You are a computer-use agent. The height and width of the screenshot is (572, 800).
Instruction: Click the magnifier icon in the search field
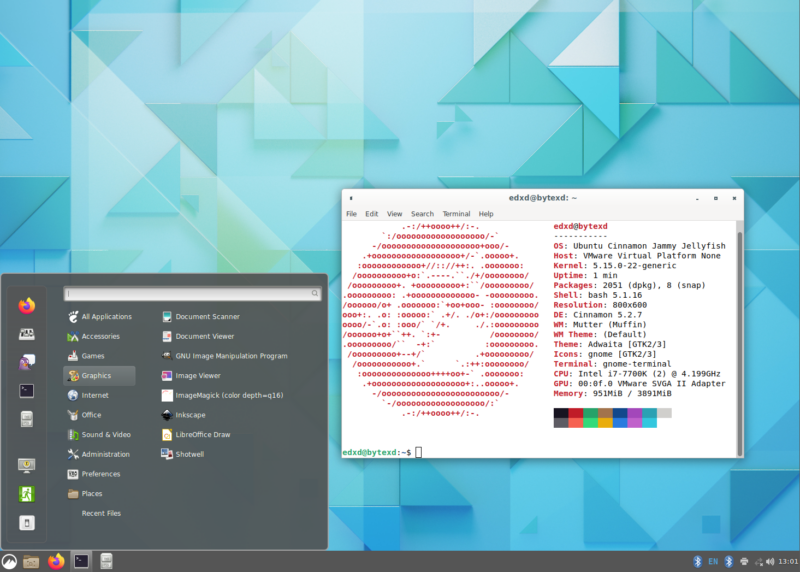click(x=315, y=293)
